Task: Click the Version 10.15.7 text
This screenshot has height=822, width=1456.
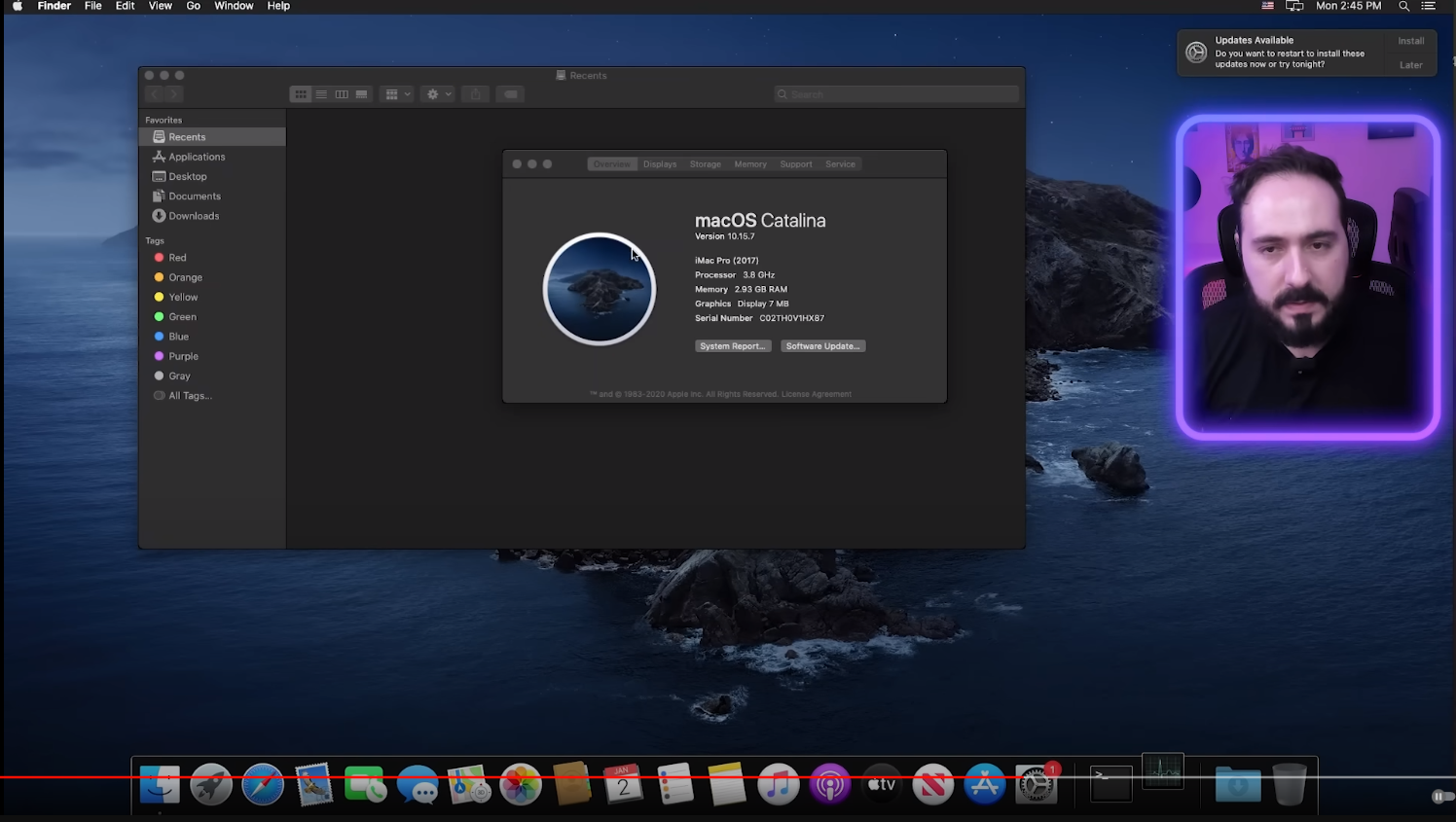Action: pos(725,236)
